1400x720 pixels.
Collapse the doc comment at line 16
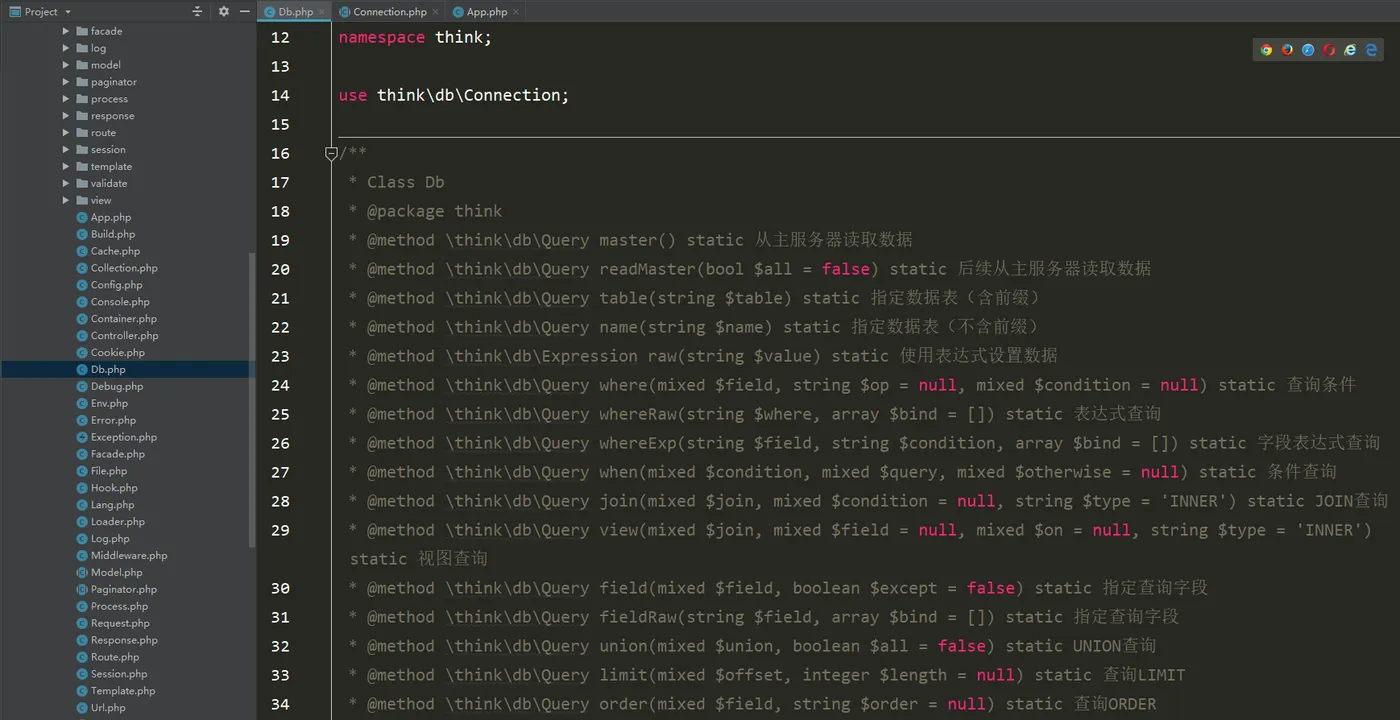[x=331, y=153]
